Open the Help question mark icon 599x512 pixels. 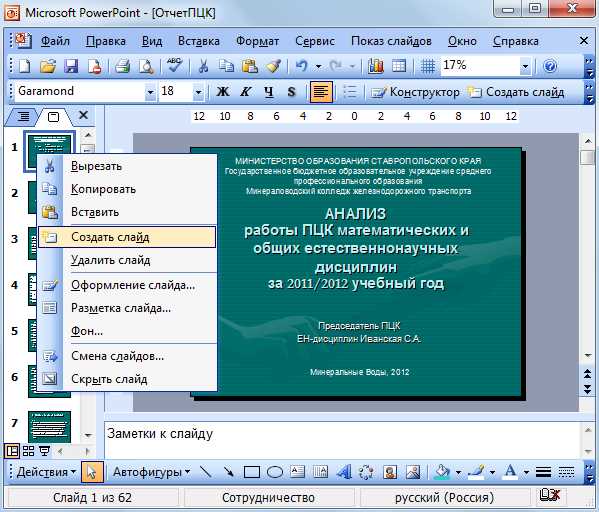[550, 66]
